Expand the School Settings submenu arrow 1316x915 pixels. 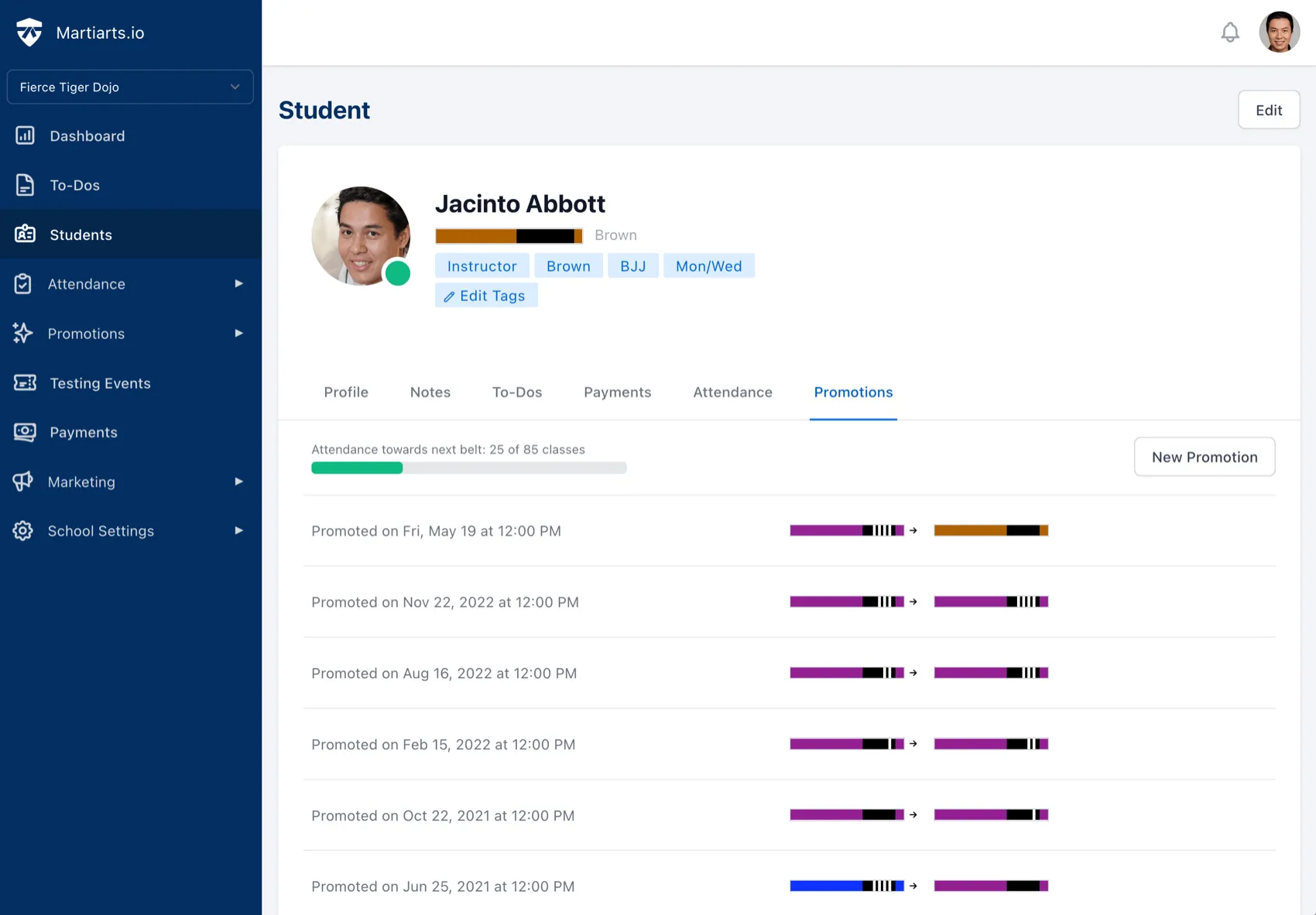coord(238,531)
